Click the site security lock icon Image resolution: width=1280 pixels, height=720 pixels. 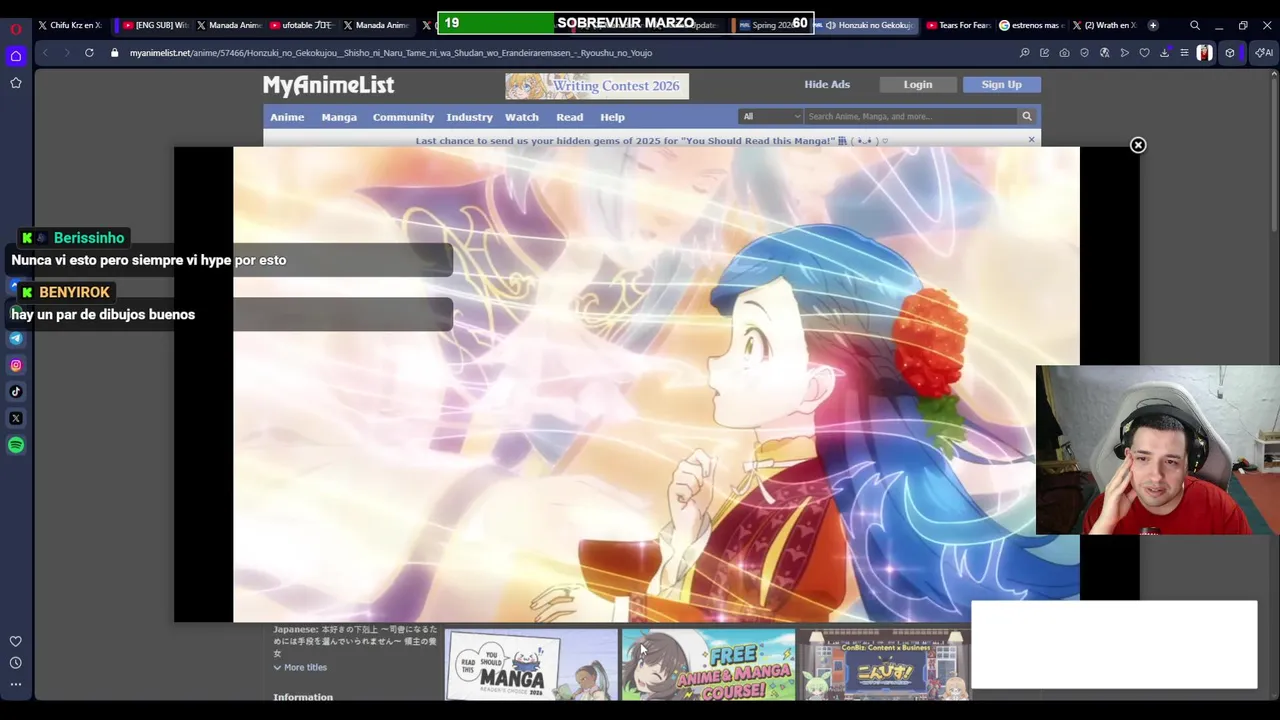coord(115,53)
